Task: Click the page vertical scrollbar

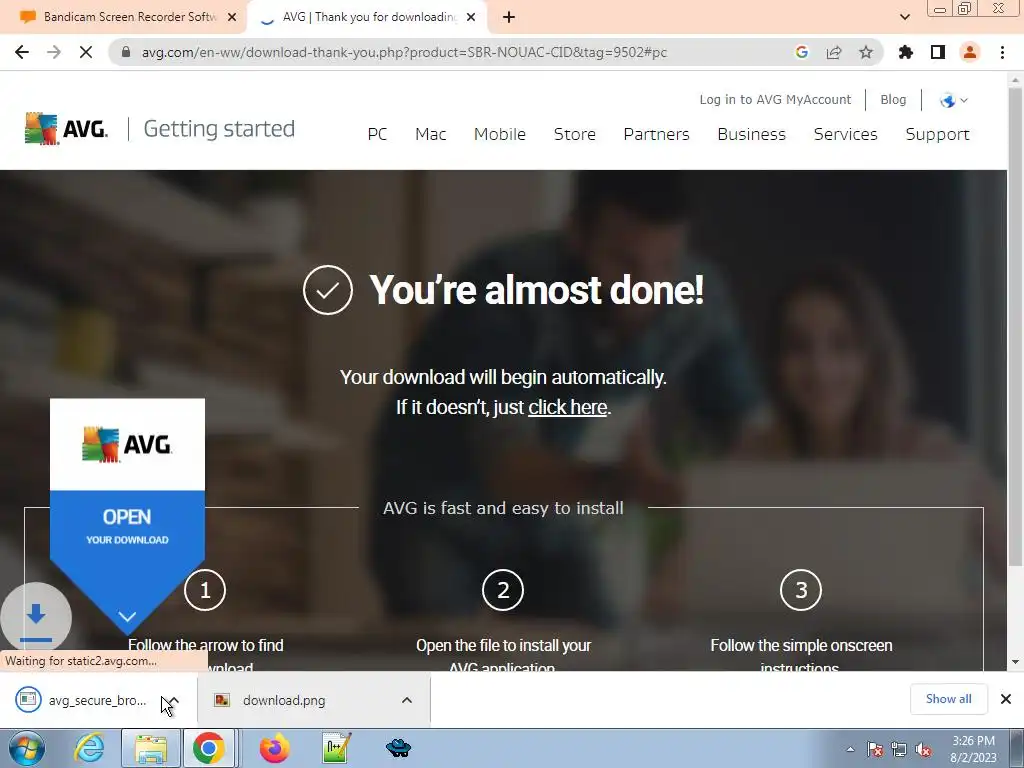Action: click(1015, 327)
